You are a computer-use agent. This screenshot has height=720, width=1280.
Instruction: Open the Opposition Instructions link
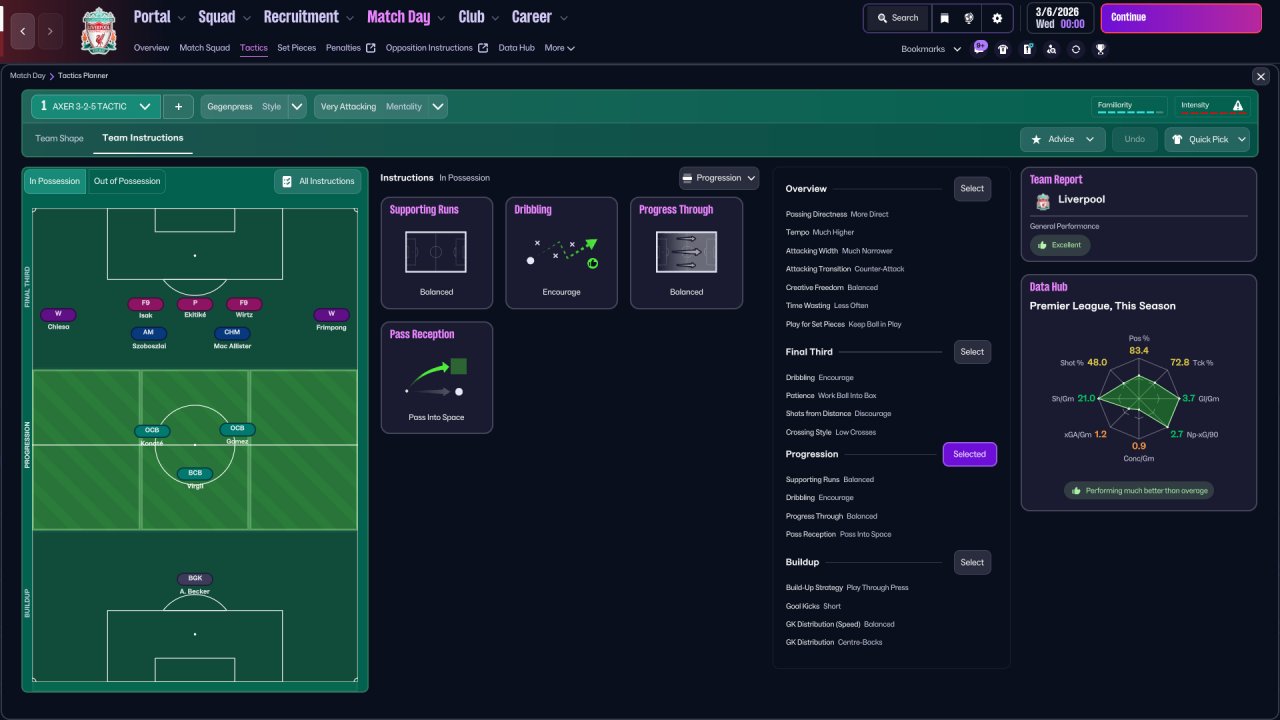[x=437, y=48]
